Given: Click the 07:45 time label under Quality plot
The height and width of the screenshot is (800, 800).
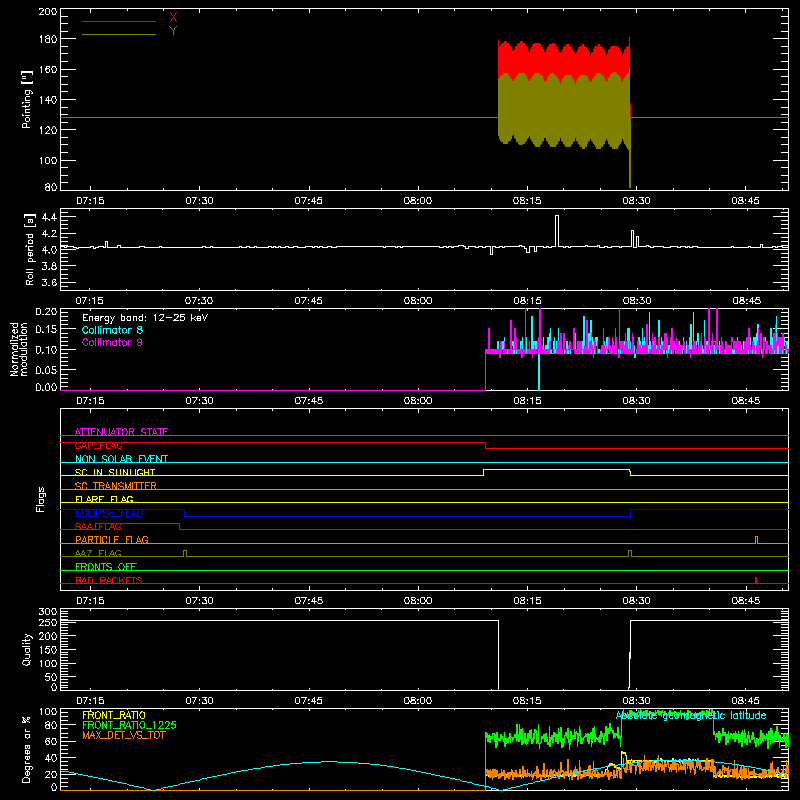Looking at the screenshot, I should [309, 701].
